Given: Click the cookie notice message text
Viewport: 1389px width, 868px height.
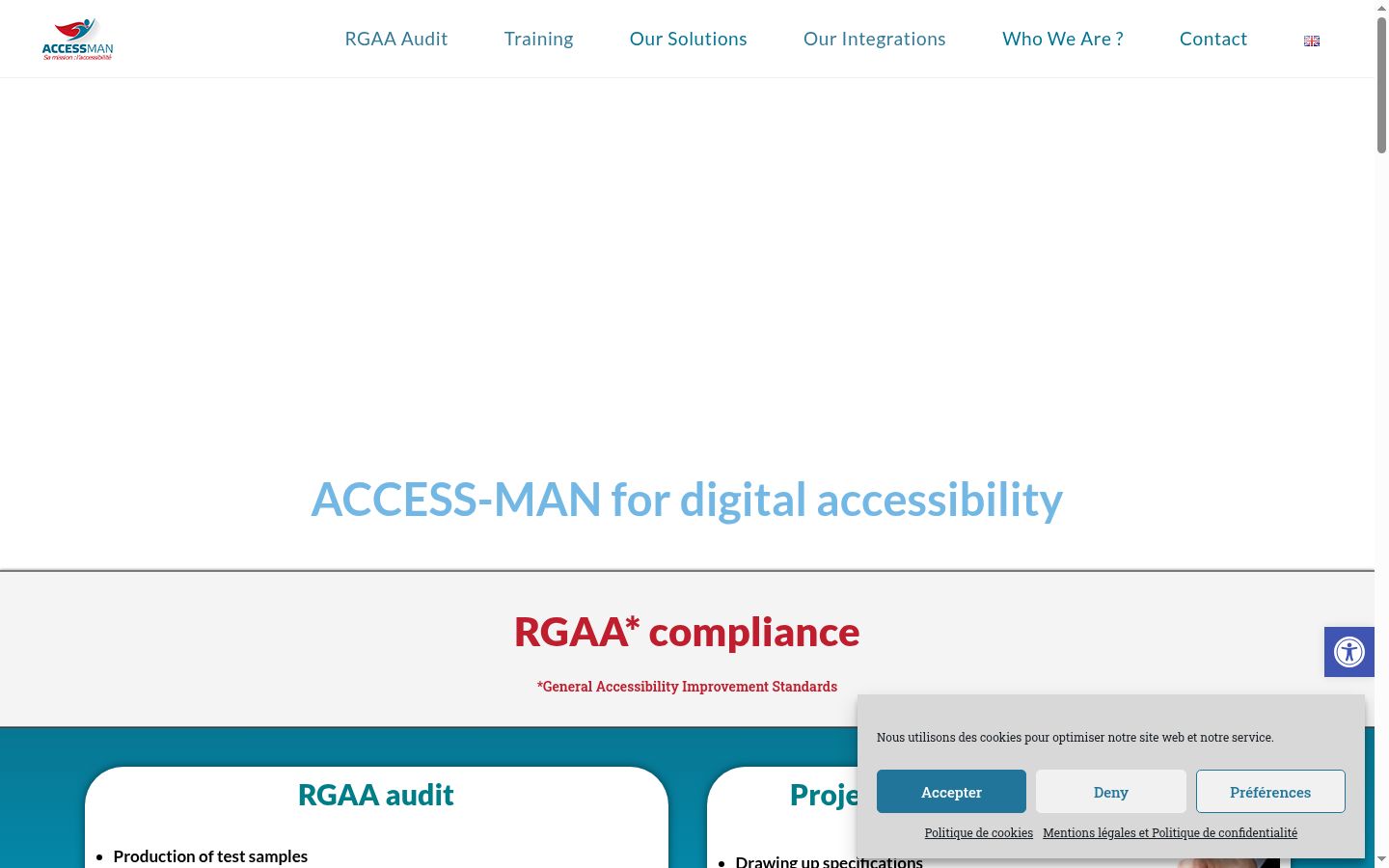Looking at the screenshot, I should click(1076, 738).
